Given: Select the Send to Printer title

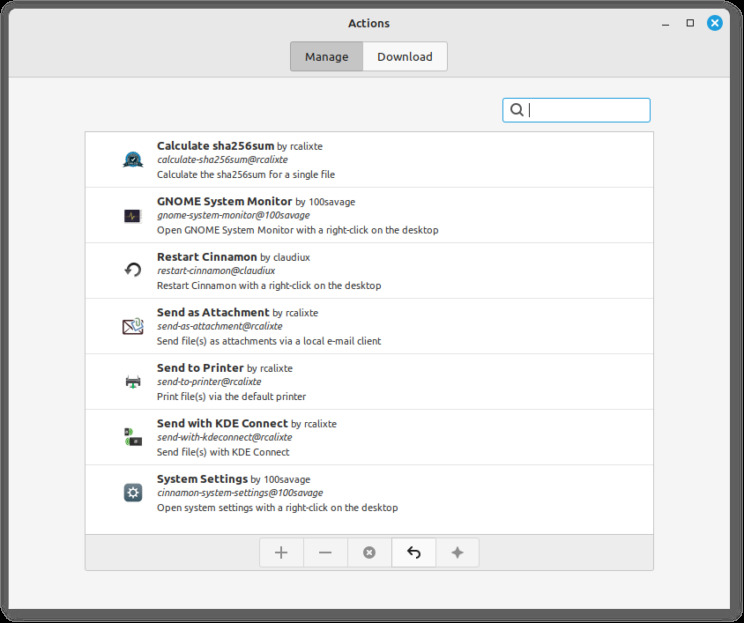Looking at the screenshot, I should coord(200,368).
